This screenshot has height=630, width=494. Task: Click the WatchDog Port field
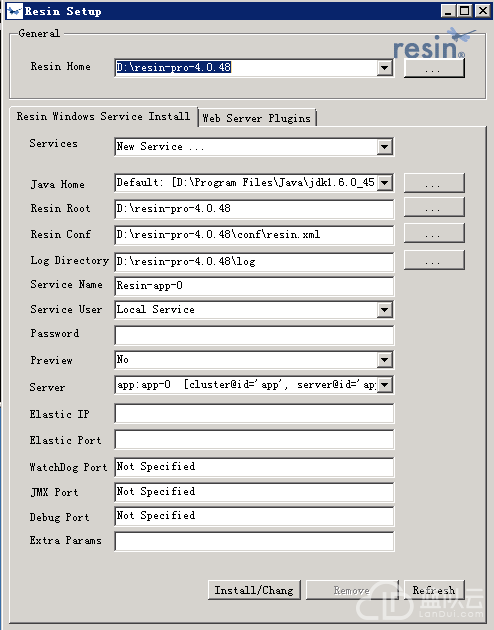pos(254,467)
